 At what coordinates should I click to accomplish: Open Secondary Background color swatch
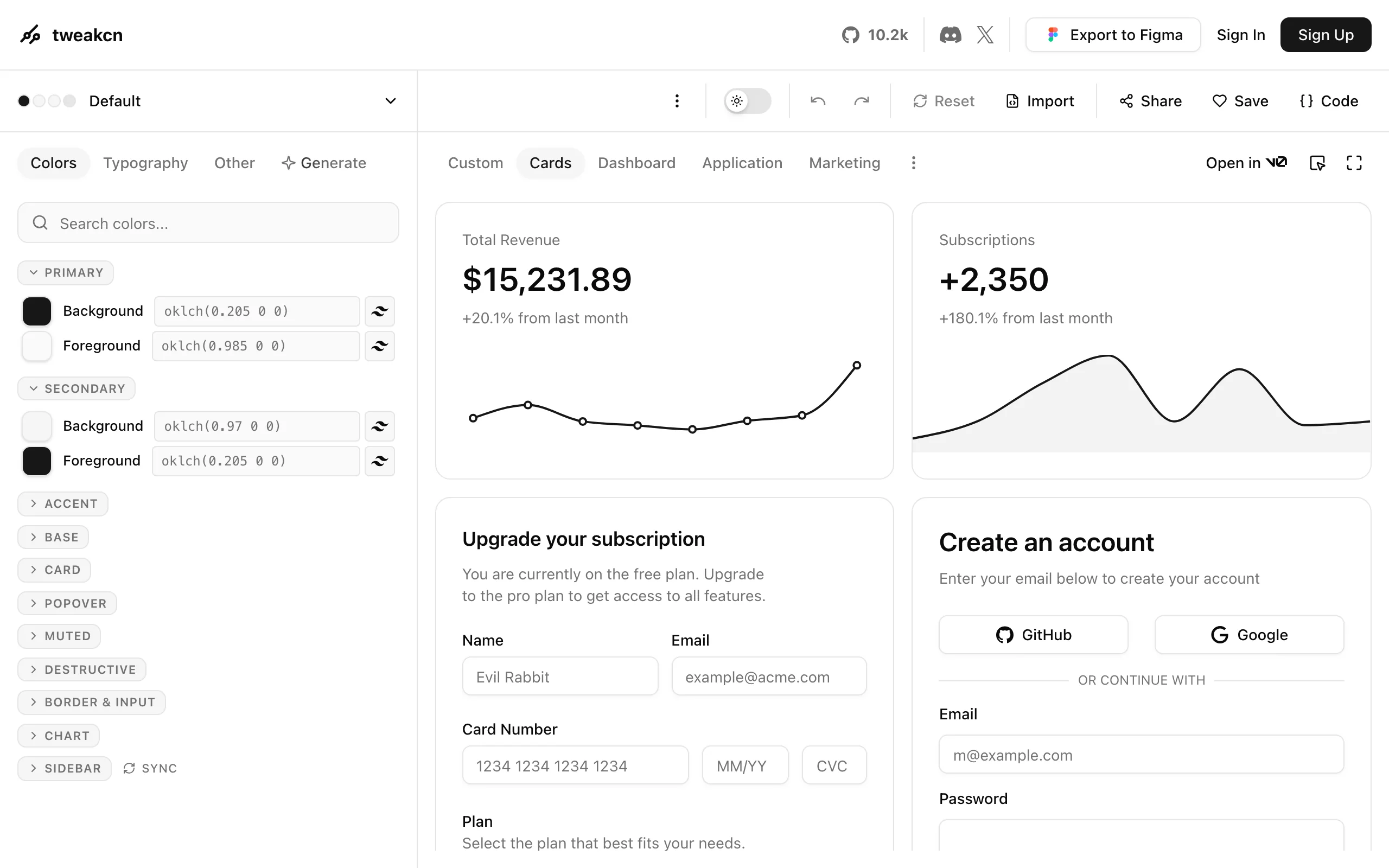tap(37, 426)
